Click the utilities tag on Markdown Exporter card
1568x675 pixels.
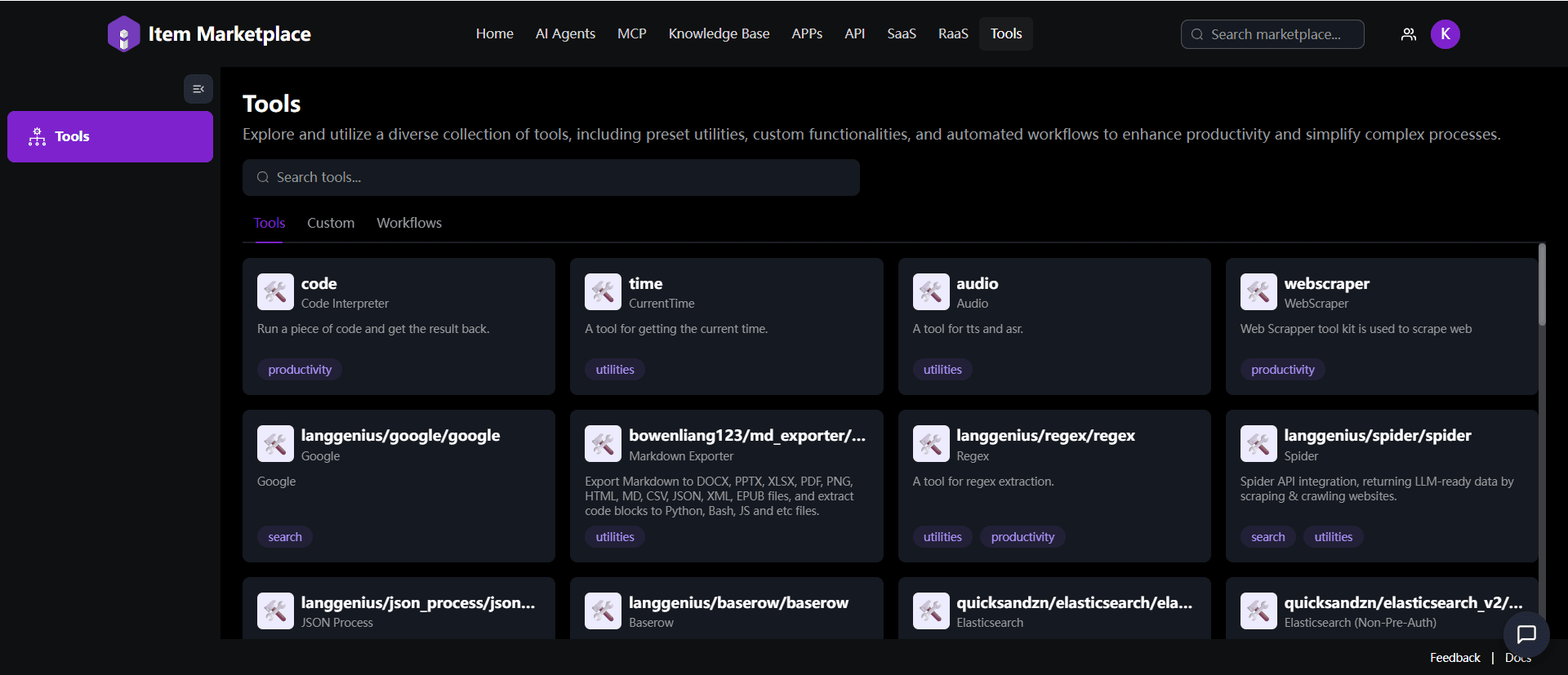(615, 537)
